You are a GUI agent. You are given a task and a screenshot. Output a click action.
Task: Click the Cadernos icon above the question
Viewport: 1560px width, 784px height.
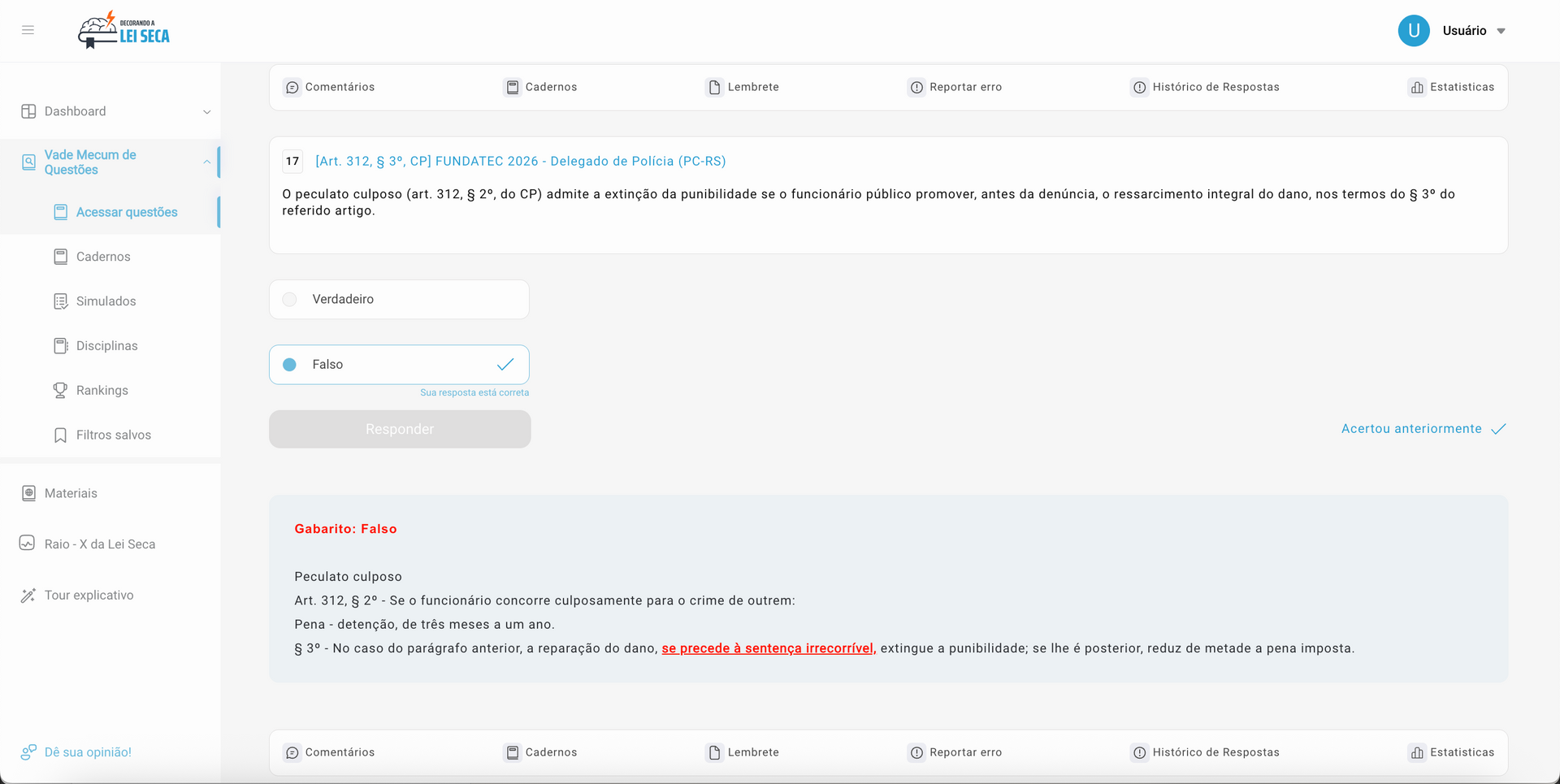point(513,87)
